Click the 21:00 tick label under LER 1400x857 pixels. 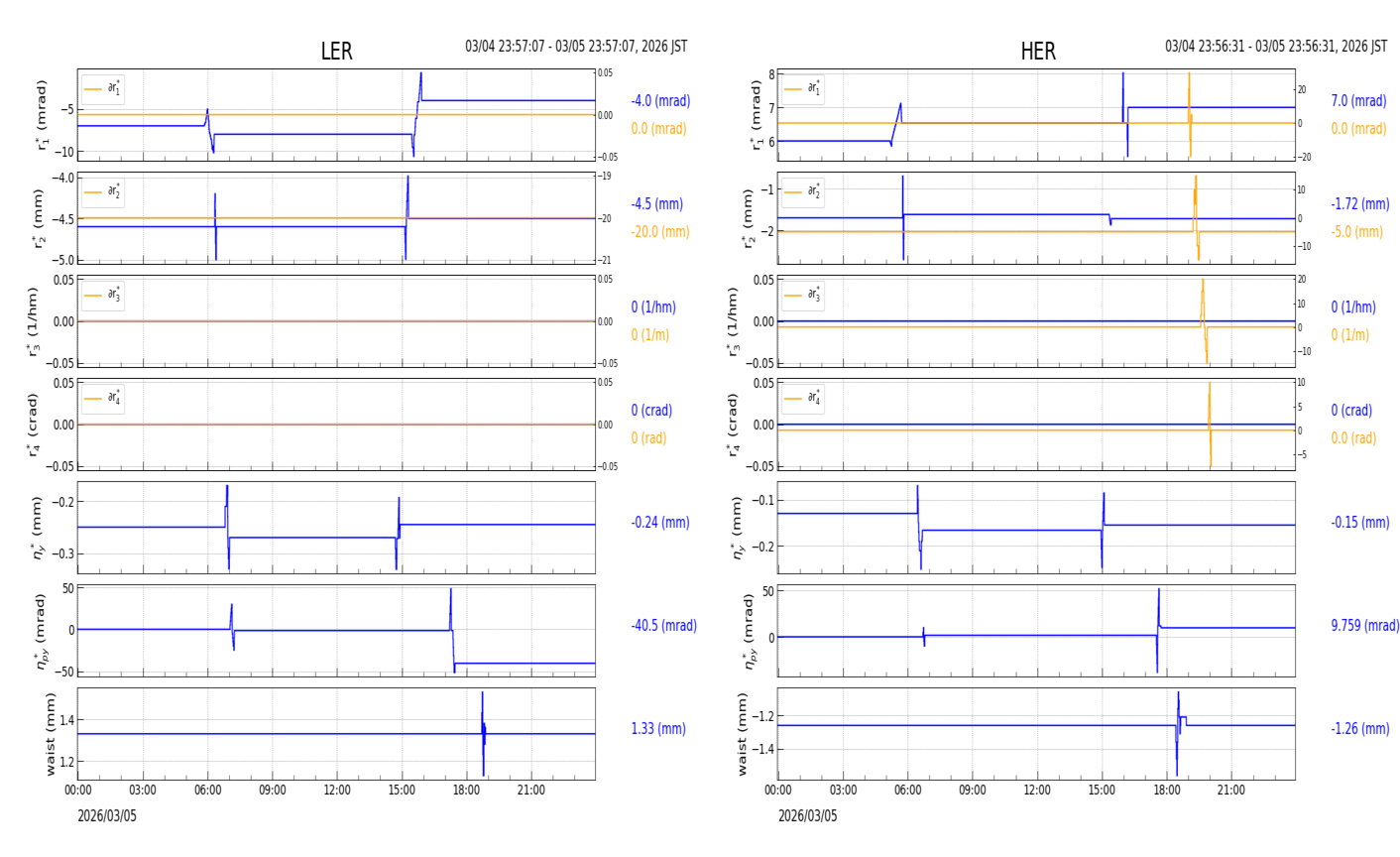(531, 791)
